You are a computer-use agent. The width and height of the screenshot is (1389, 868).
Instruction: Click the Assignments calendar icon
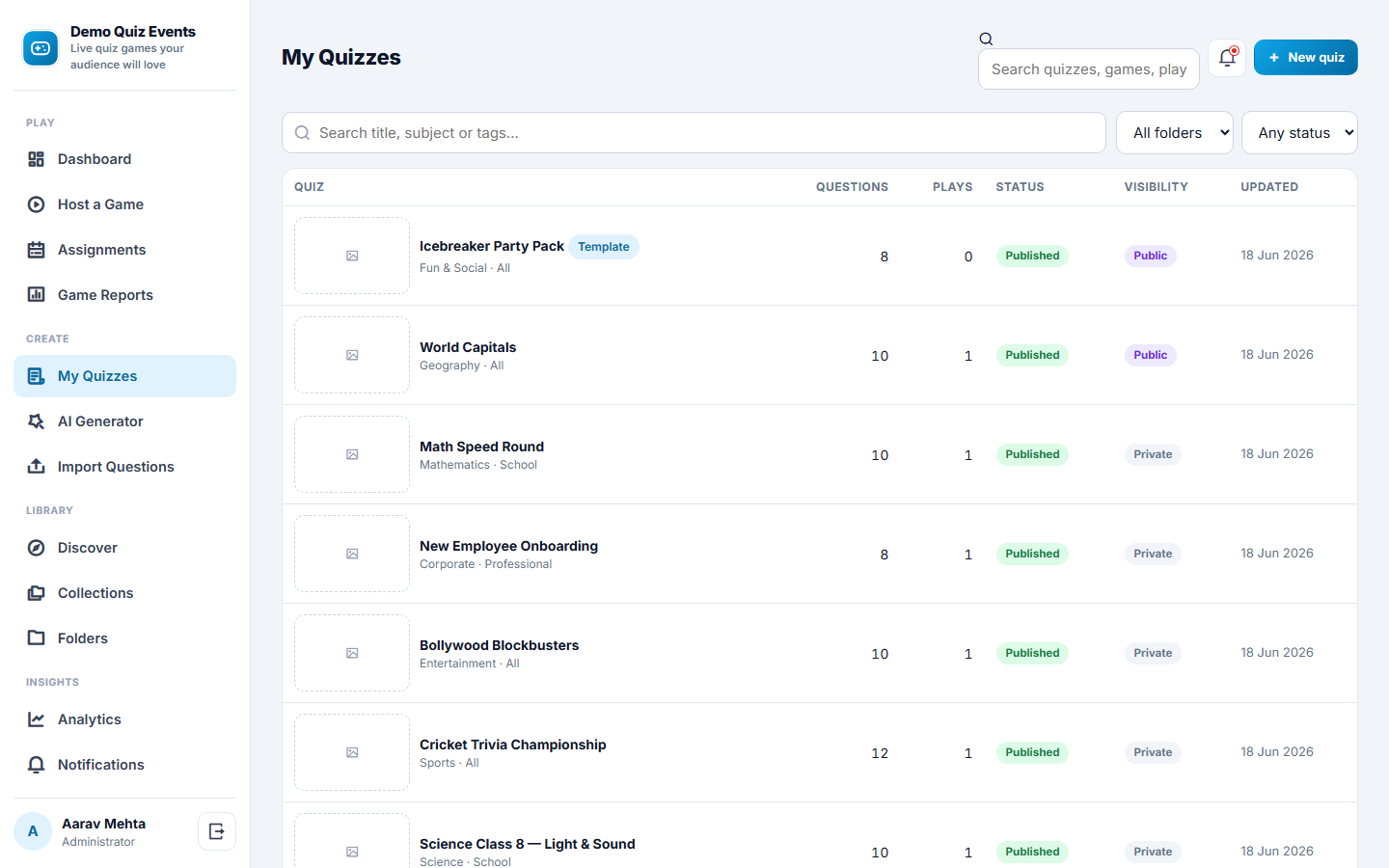pos(36,250)
